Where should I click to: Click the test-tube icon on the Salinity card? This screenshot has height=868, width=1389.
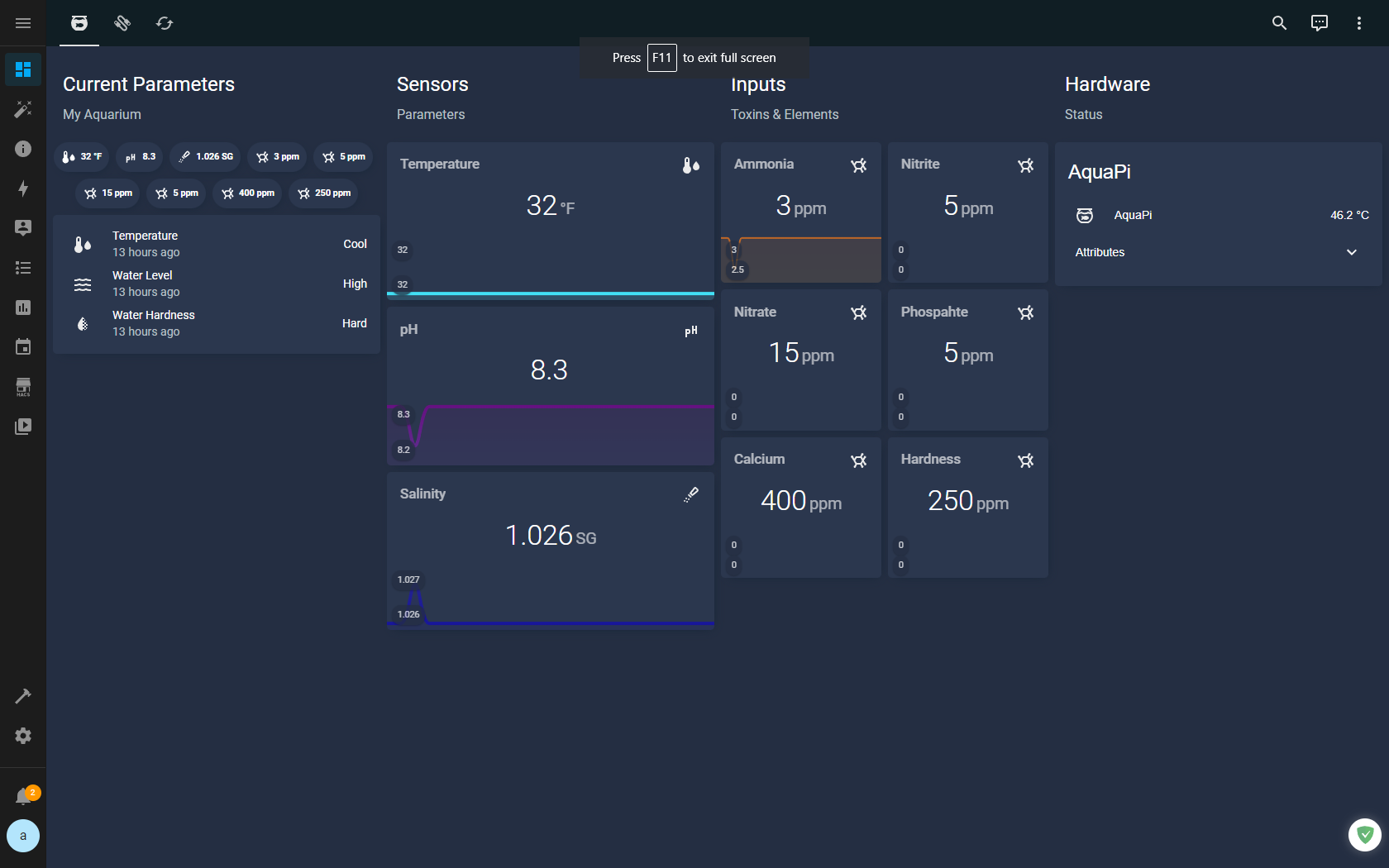[x=690, y=494]
